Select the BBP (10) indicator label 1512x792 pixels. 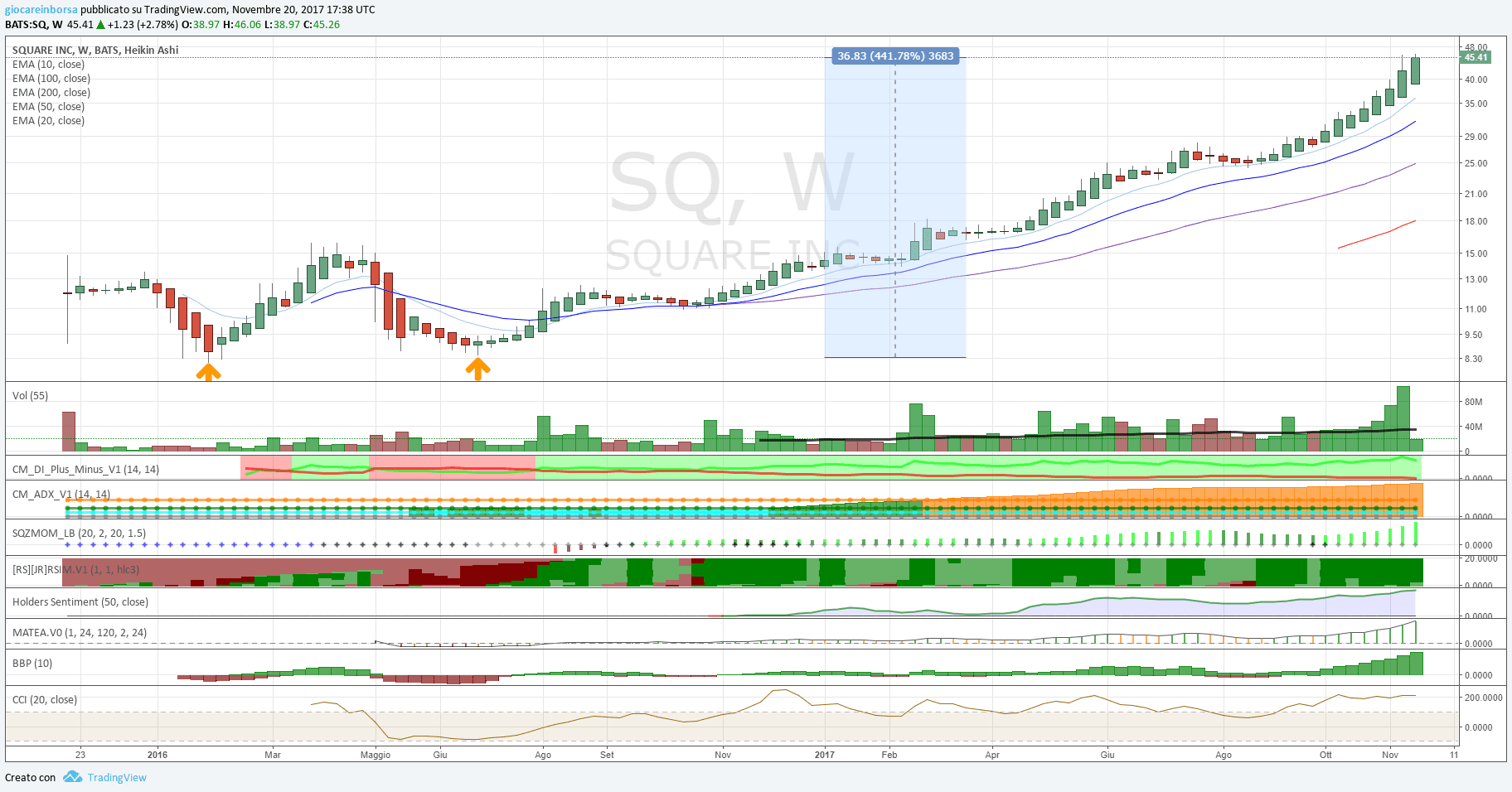32,664
